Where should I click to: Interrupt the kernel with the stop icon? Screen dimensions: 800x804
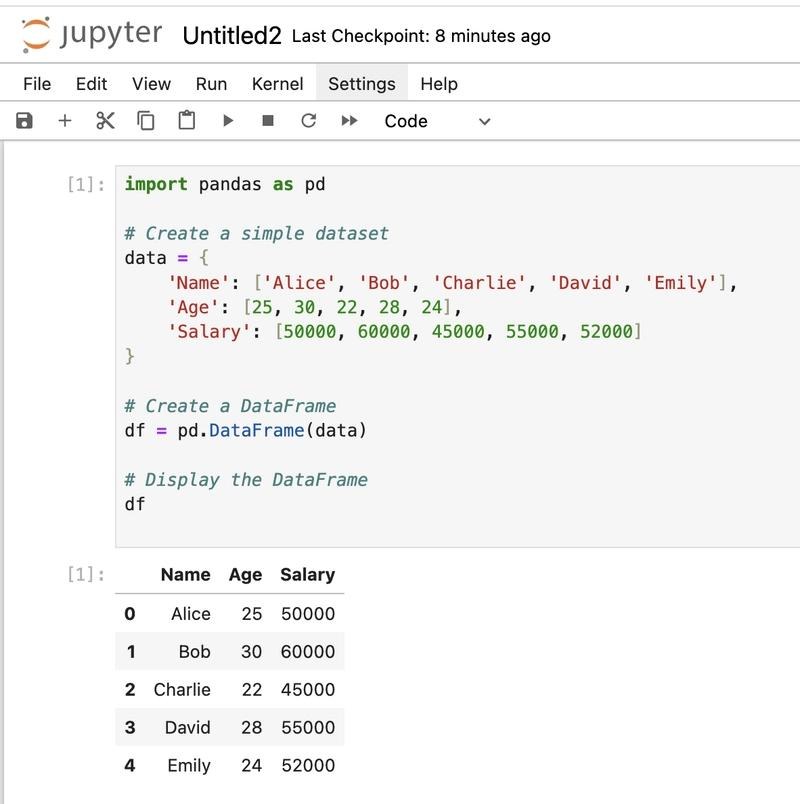coord(268,121)
